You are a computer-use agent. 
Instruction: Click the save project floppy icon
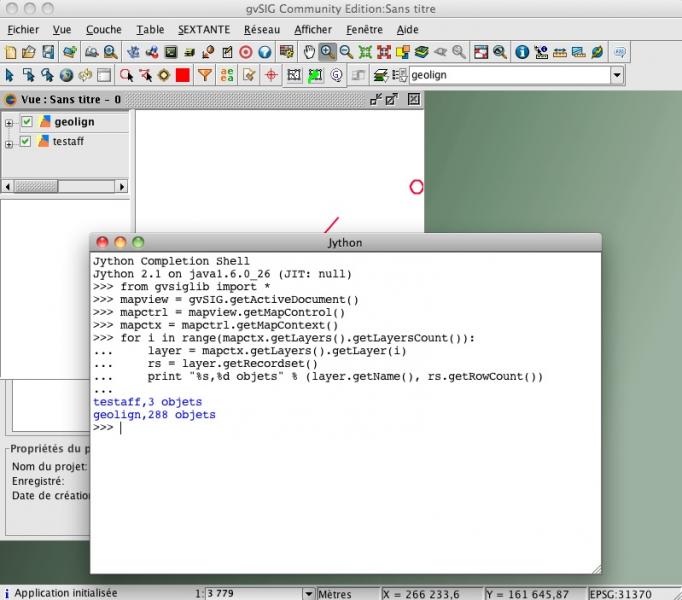coord(48,51)
